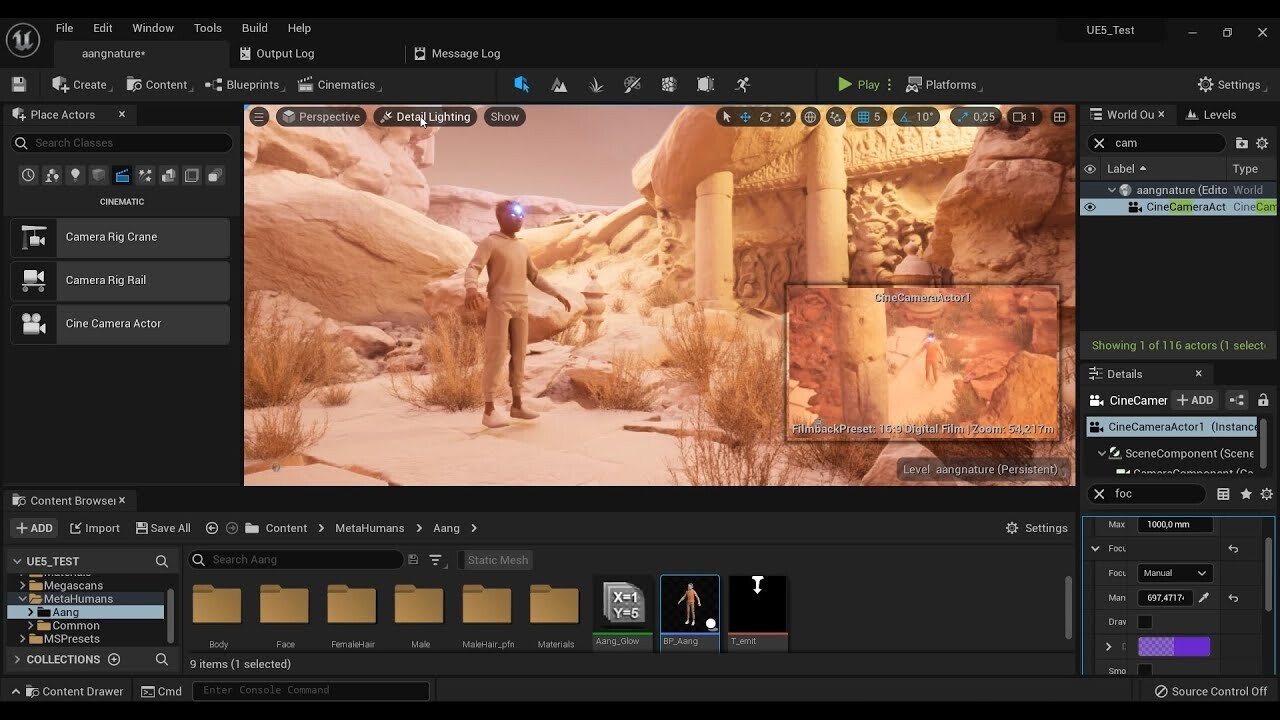This screenshot has width=1280, height=720.
Task: Collapse the Focus Settings section
Action: point(1095,548)
